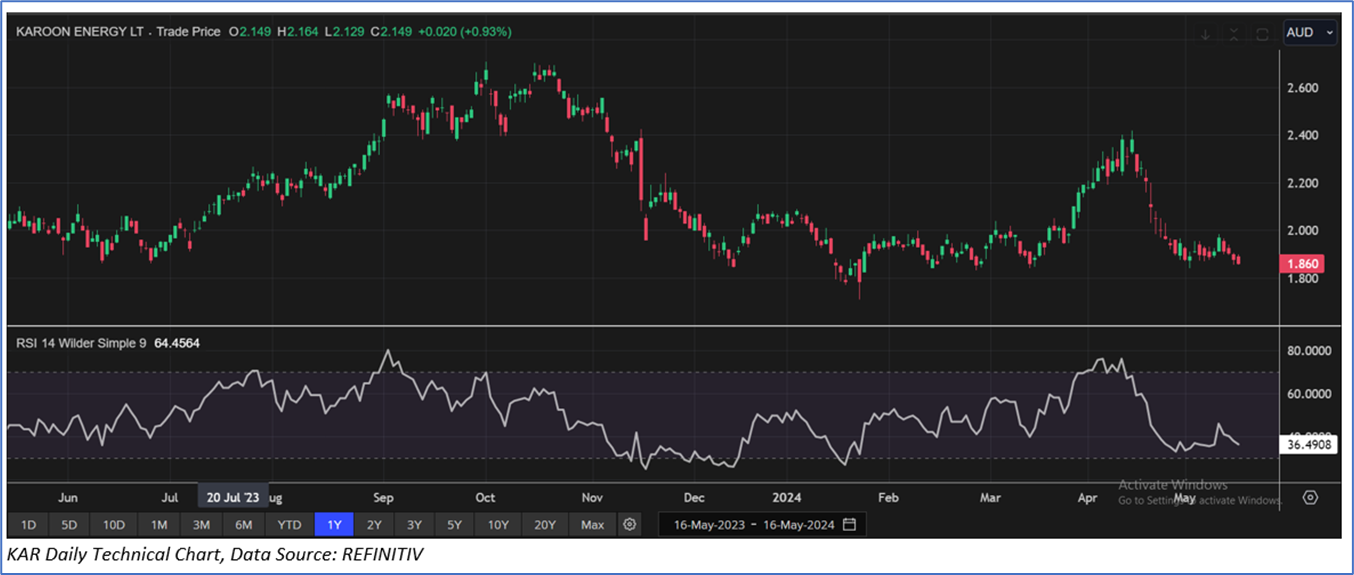Click the RSI 14 Wilder indicator label
This screenshot has width=1354, height=575.
[x=82, y=343]
